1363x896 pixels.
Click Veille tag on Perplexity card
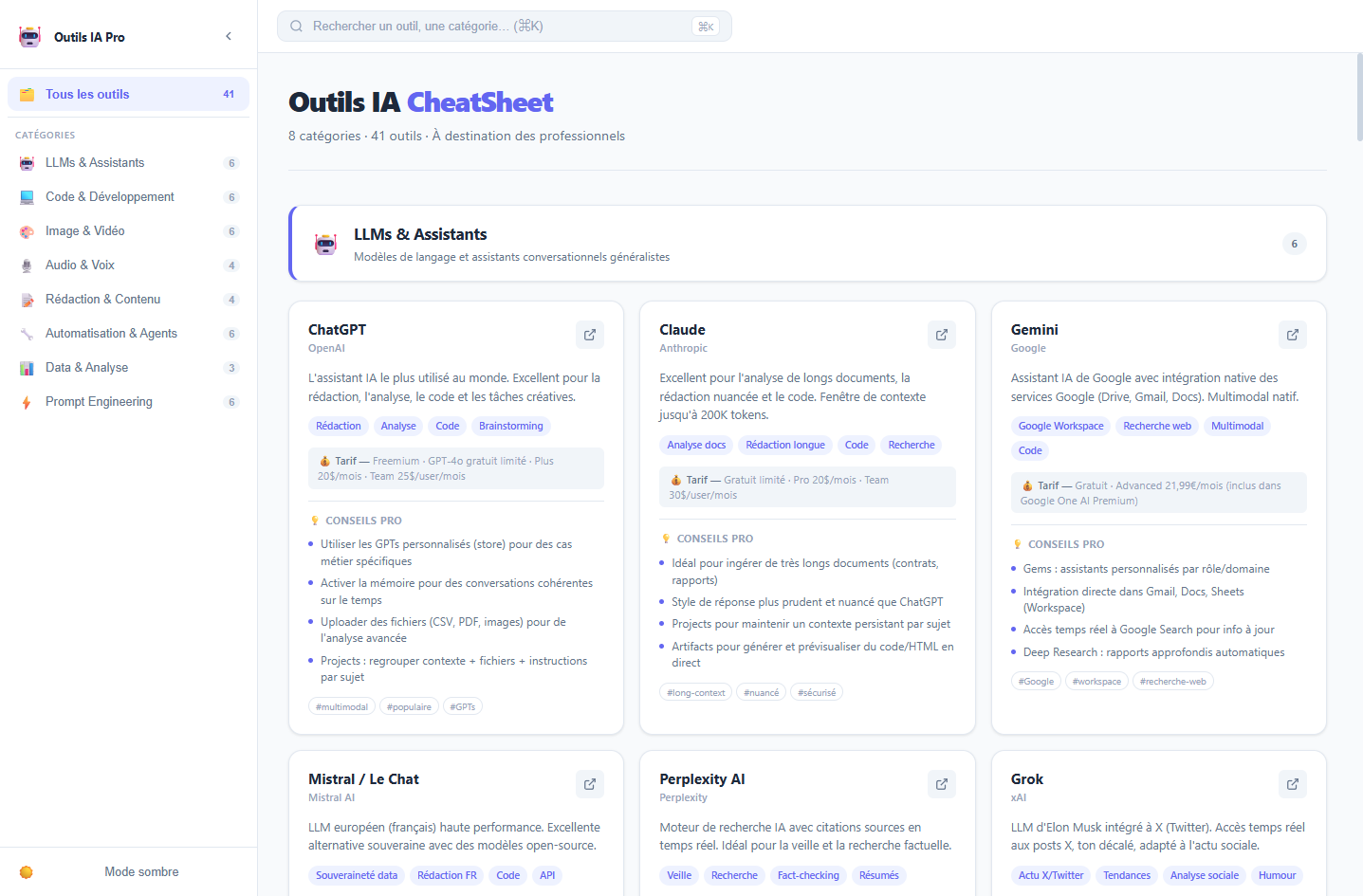pos(679,876)
